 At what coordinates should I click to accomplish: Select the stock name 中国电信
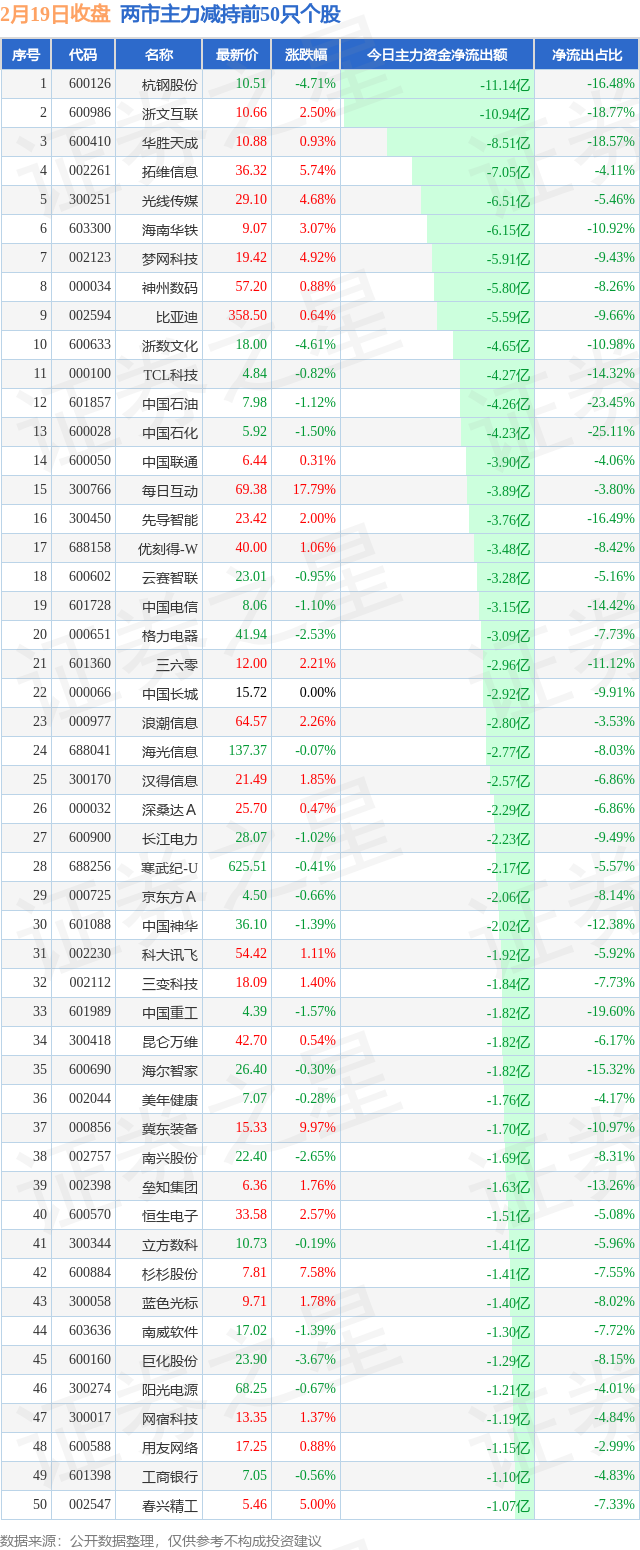[170, 607]
